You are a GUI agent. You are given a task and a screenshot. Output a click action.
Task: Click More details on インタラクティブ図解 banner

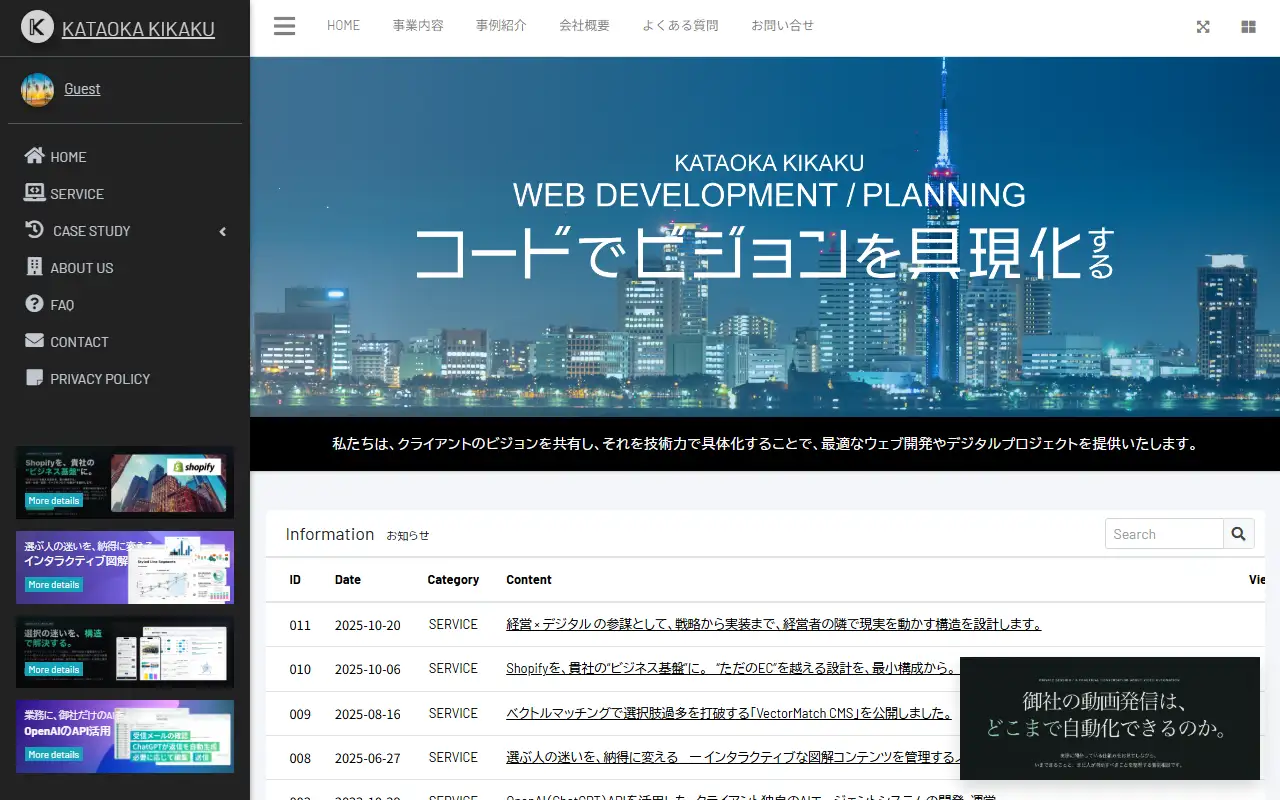coord(53,585)
